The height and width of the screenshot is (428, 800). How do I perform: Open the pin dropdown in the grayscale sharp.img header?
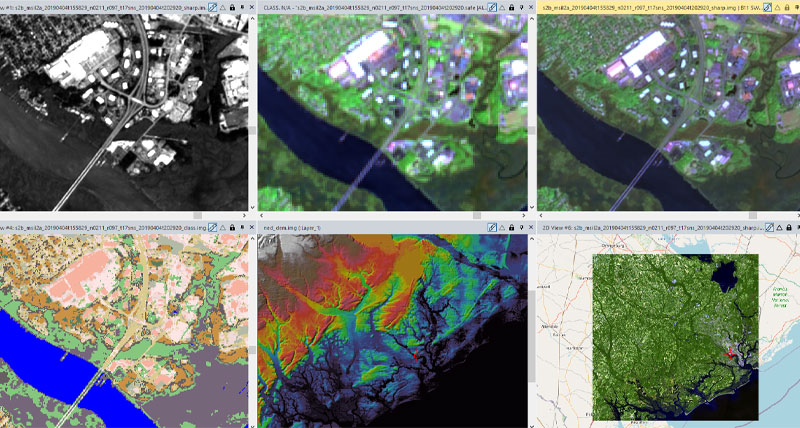[x=243, y=6]
